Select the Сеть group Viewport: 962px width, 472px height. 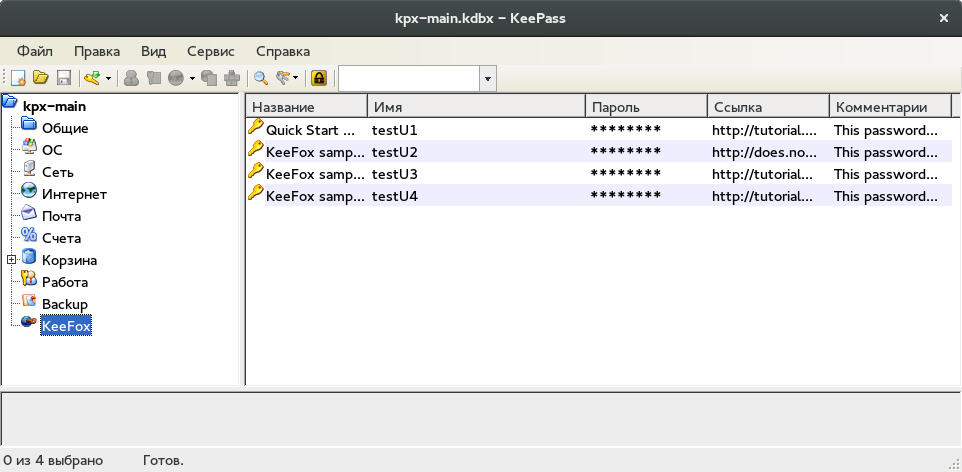pos(58,172)
